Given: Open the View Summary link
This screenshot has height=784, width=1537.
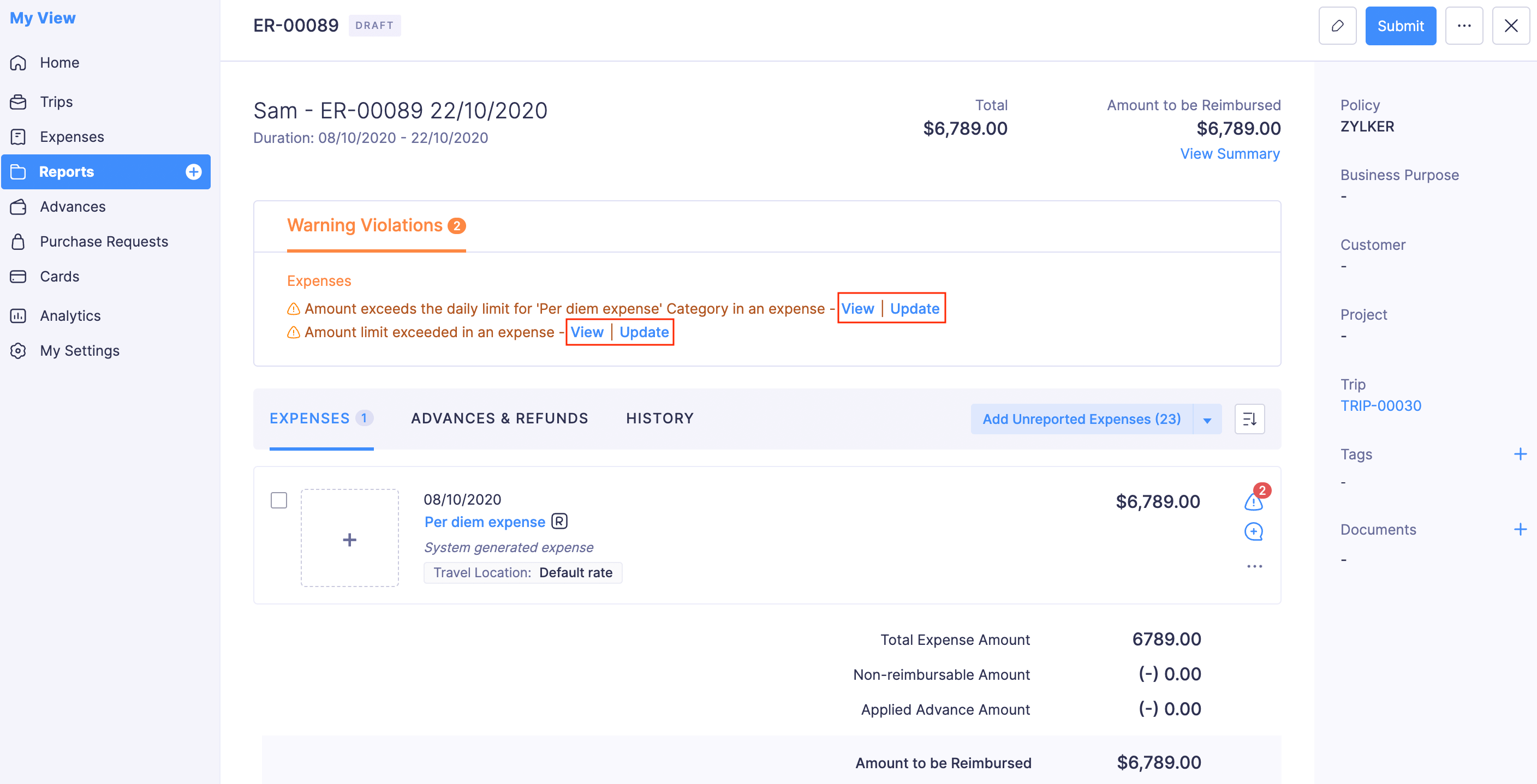Looking at the screenshot, I should [1229, 154].
